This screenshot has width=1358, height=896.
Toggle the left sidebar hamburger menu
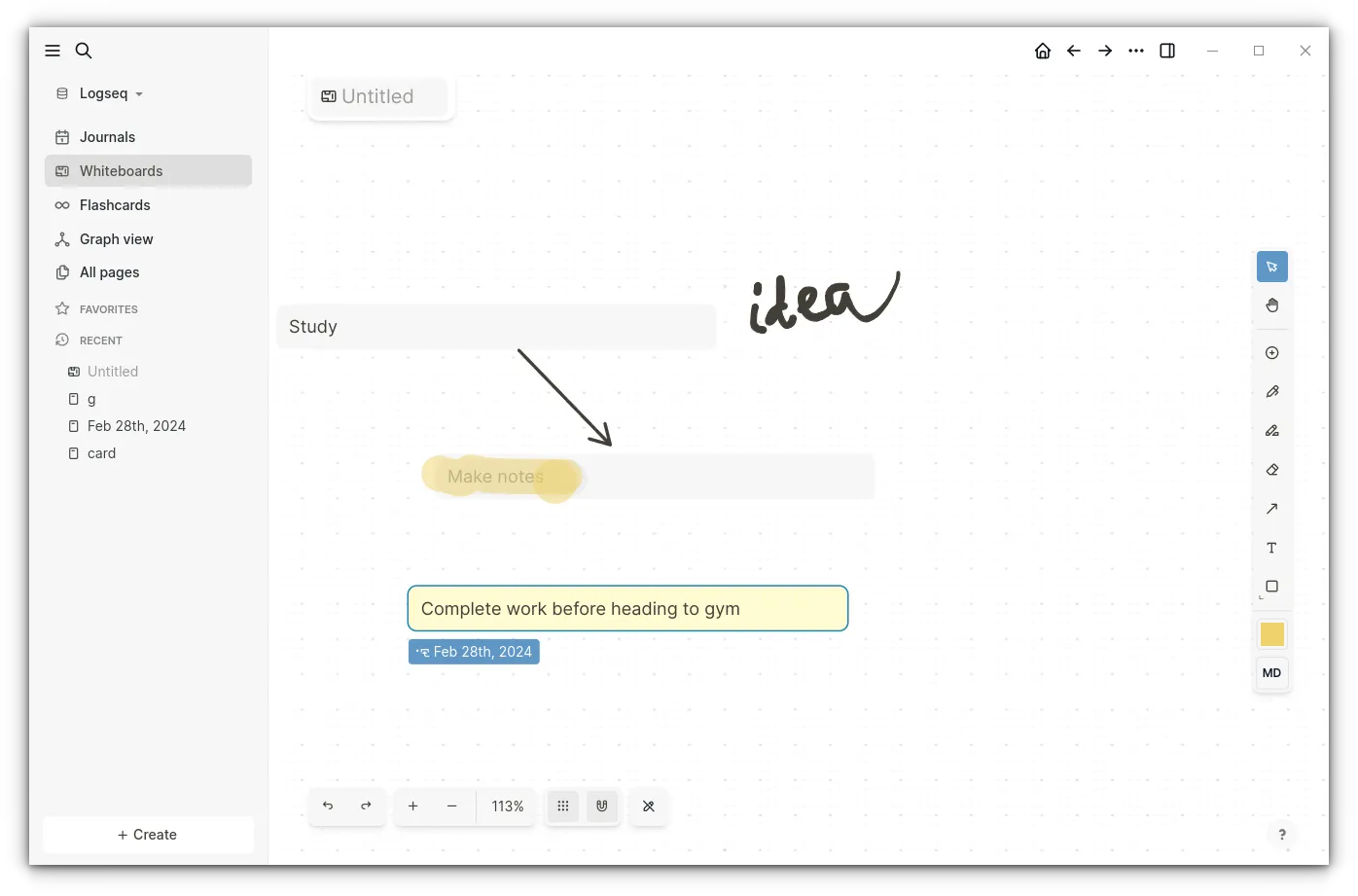tap(53, 51)
